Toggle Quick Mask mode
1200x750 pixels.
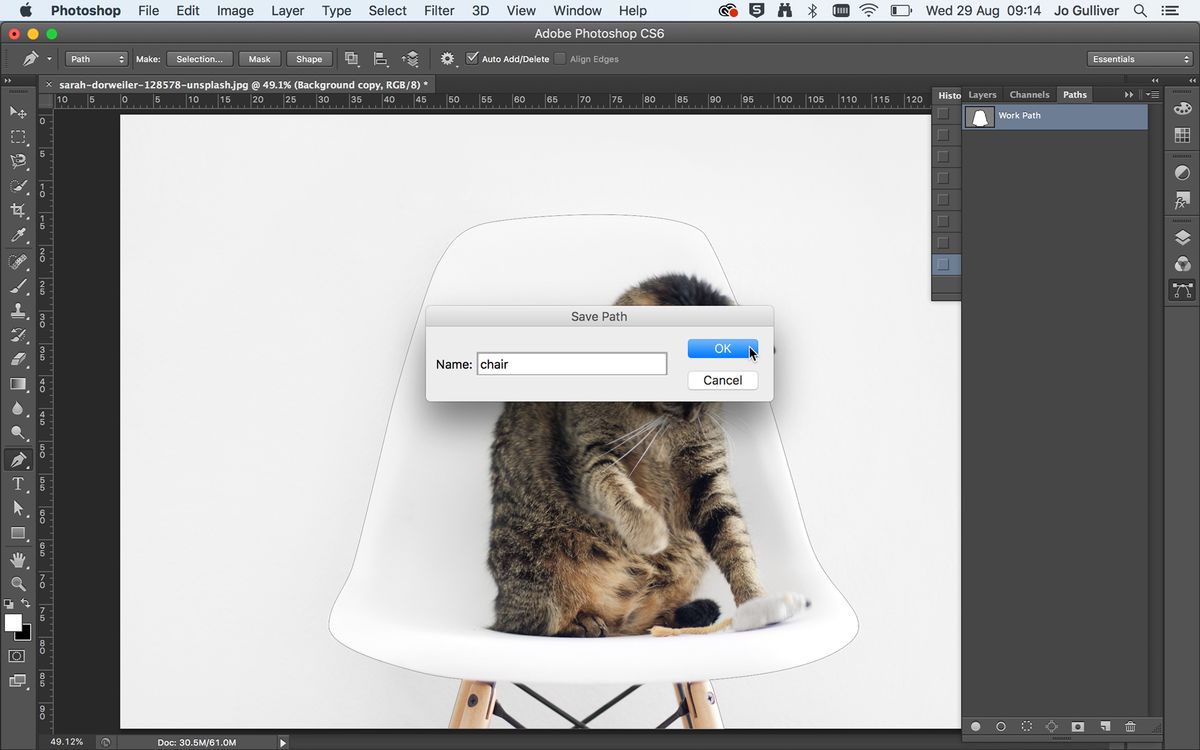tap(17, 656)
